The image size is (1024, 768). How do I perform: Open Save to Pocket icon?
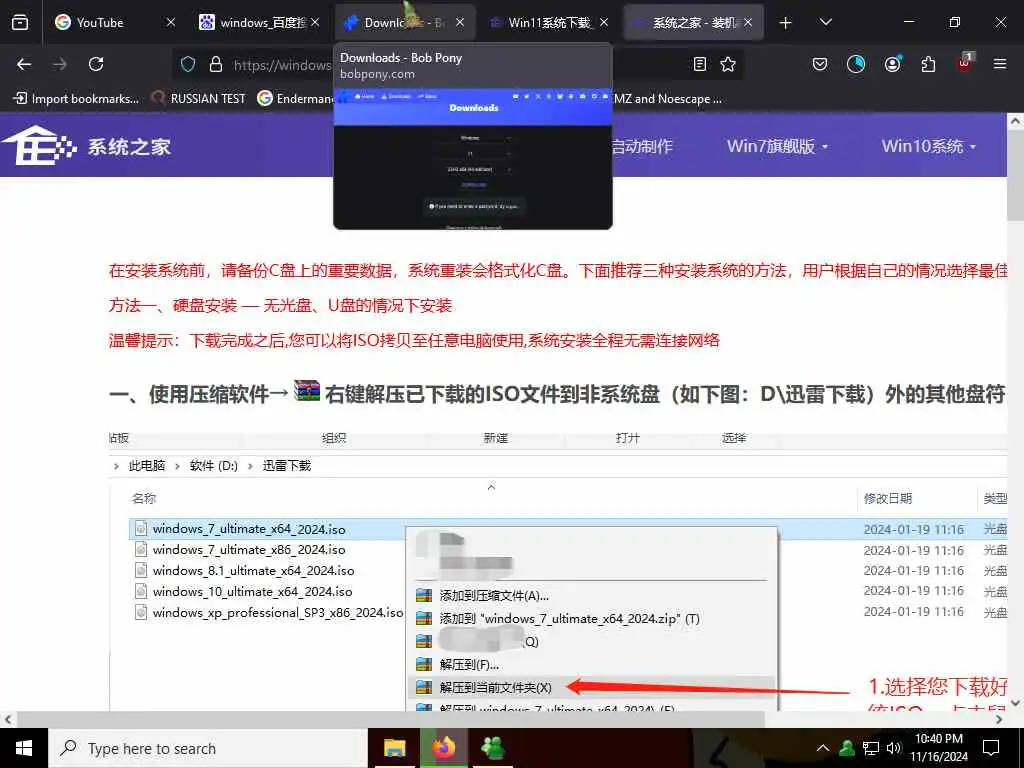(820, 64)
